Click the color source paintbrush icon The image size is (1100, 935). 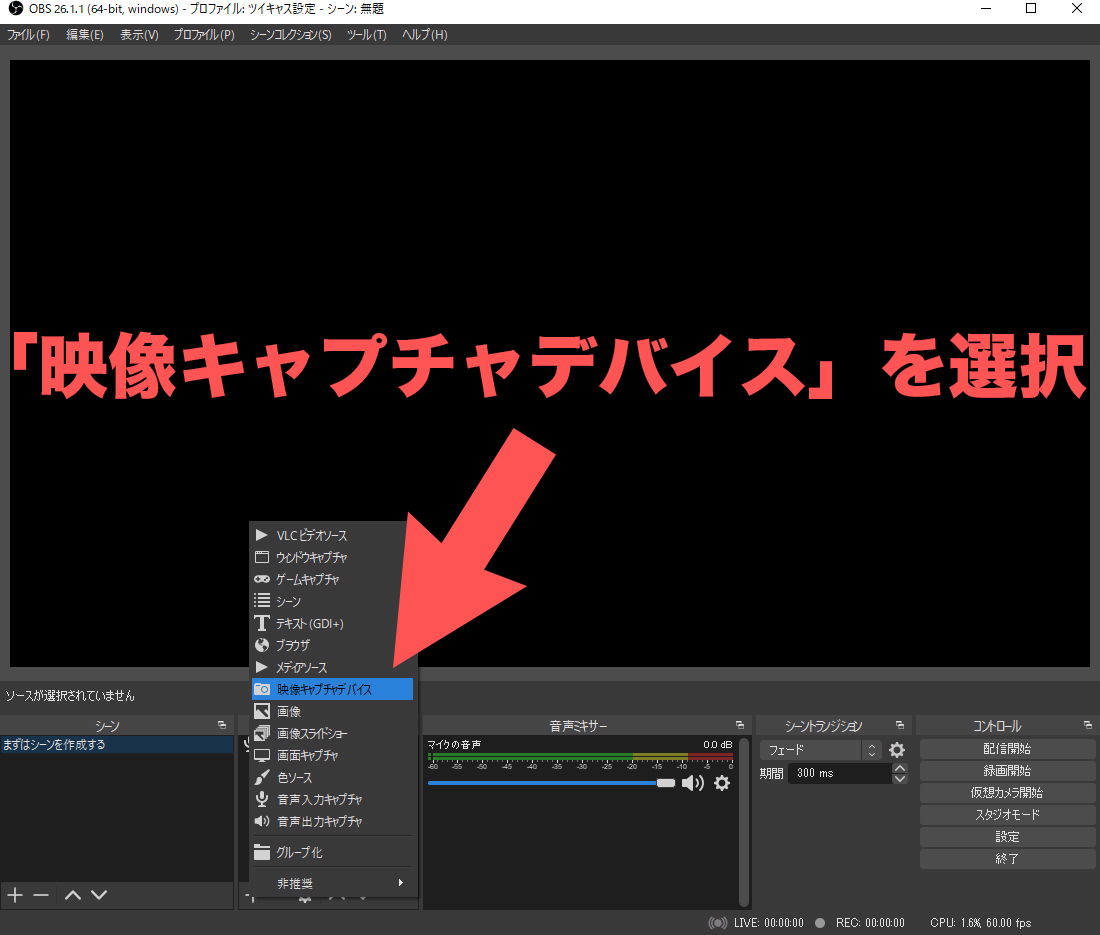point(262,777)
